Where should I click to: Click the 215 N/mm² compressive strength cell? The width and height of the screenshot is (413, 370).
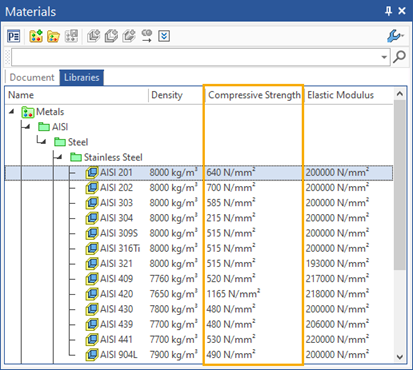click(231, 218)
